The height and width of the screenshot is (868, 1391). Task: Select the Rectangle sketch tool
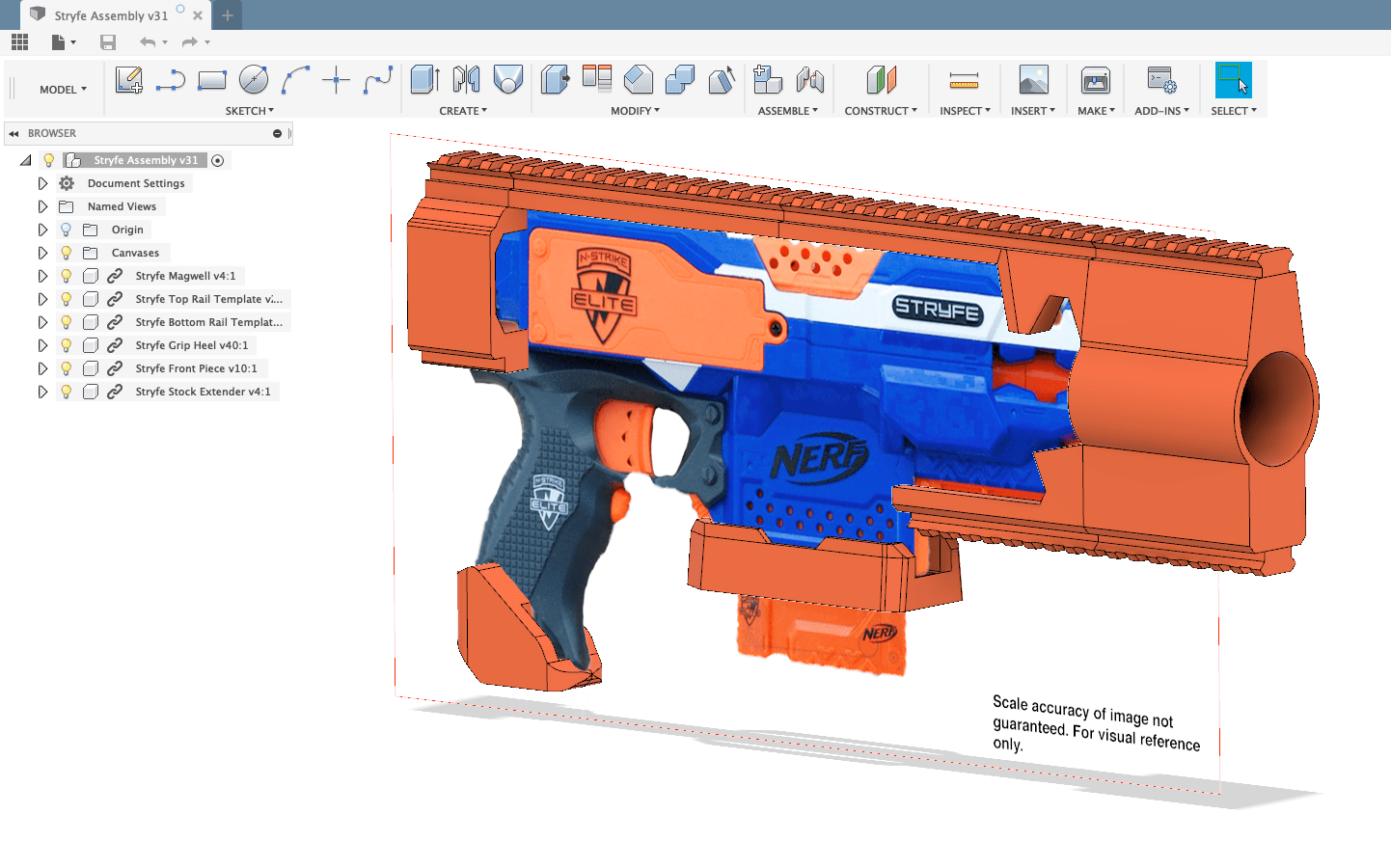(x=211, y=80)
